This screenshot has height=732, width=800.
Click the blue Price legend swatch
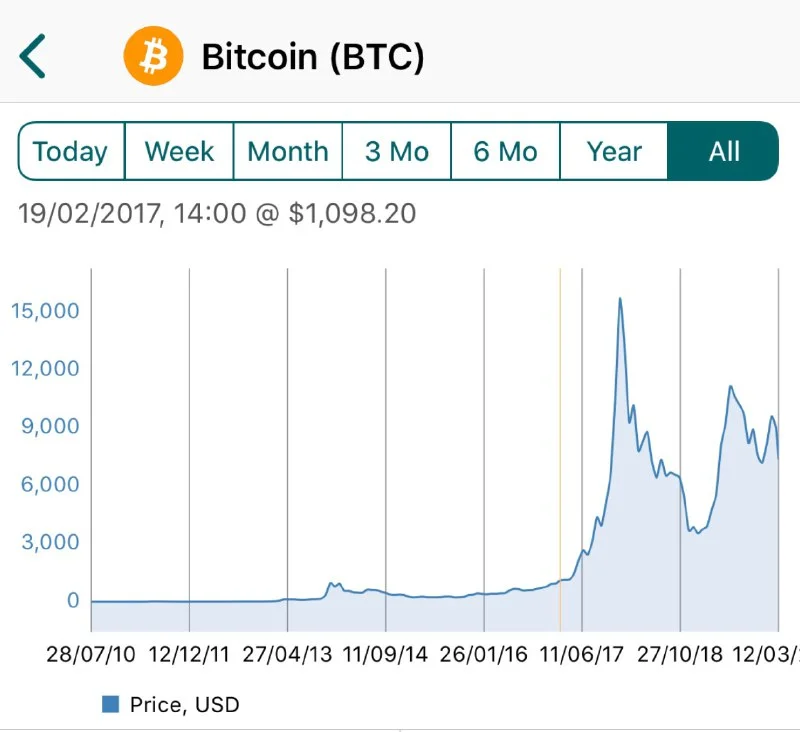[x=111, y=704]
